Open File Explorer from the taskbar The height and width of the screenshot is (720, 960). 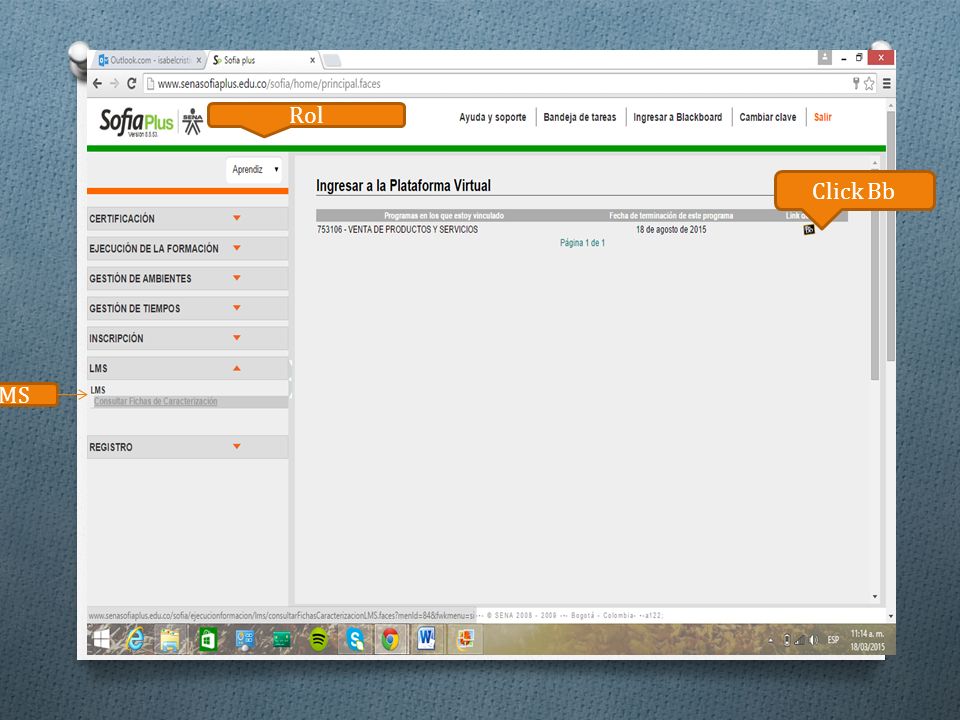pyautogui.click(x=170, y=640)
